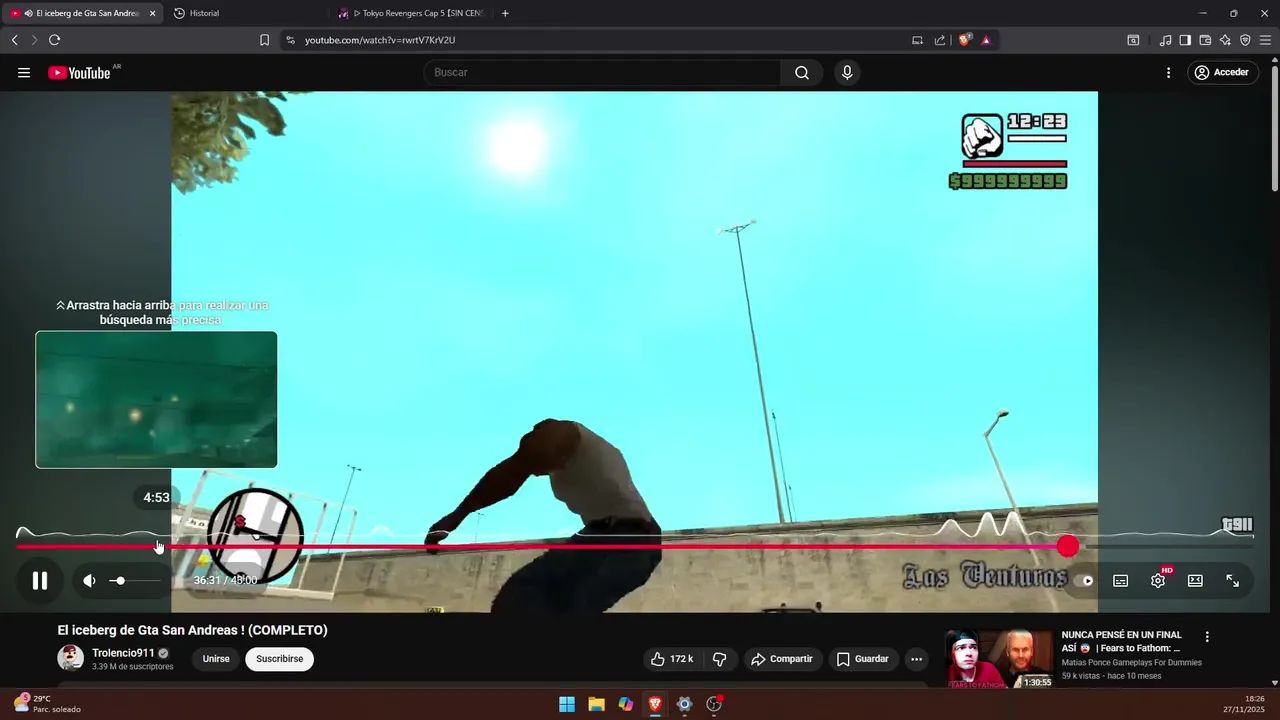Viewport: 1280px width, 720px height.
Task: Start voice search with the microphone icon
Action: pos(847,72)
